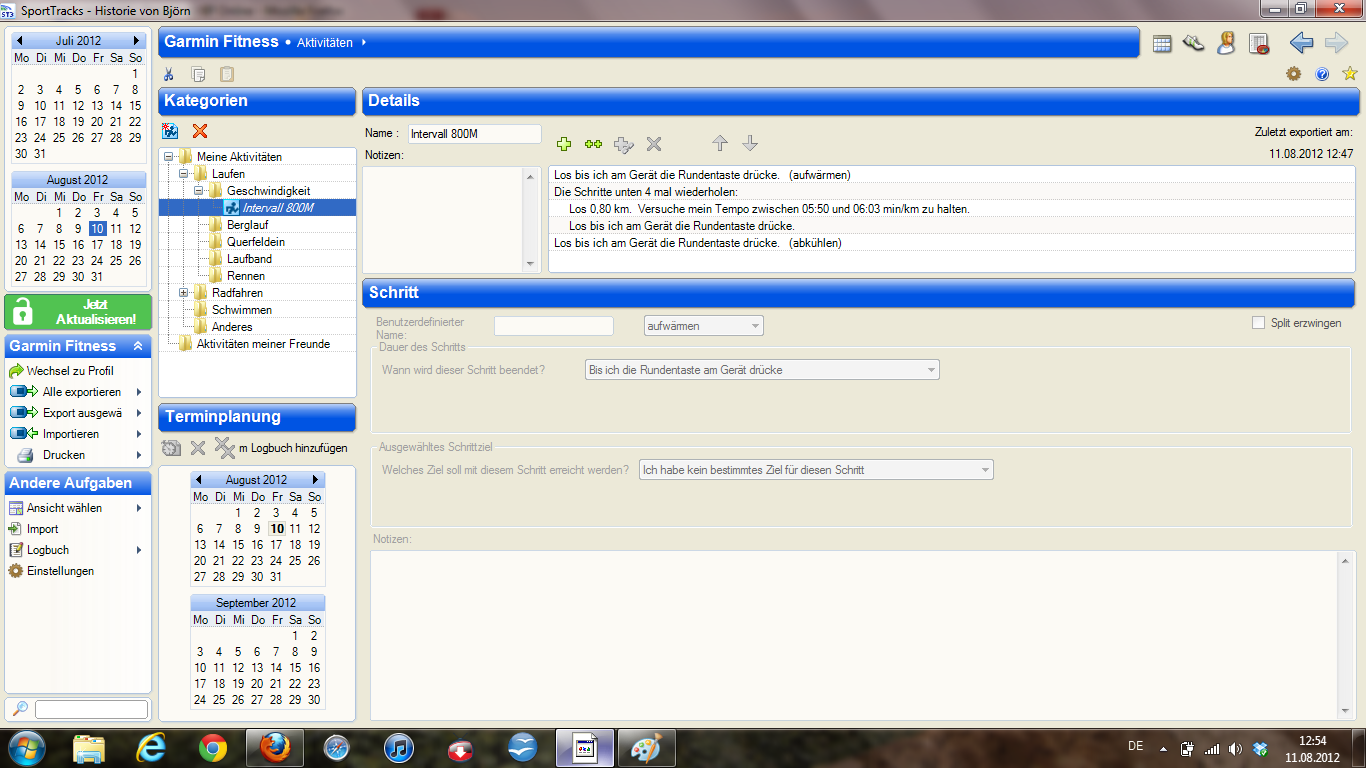Collapse the Geschwindigkeit tree folder

[199, 191]
